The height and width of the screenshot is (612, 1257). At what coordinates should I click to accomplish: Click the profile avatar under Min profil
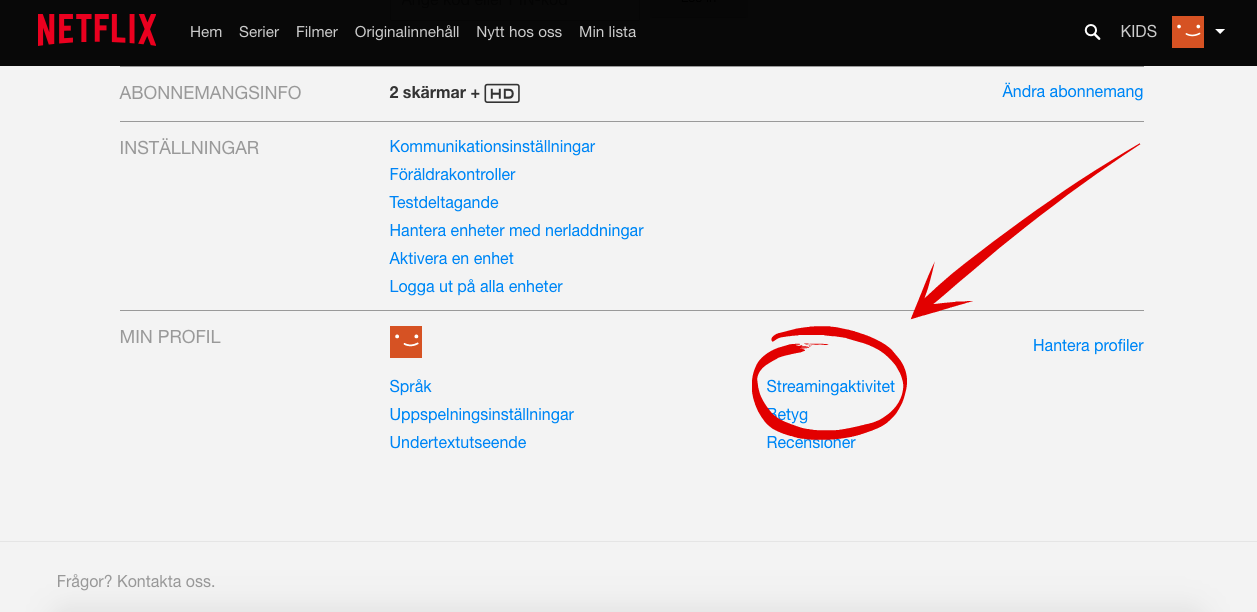[406, 342]
